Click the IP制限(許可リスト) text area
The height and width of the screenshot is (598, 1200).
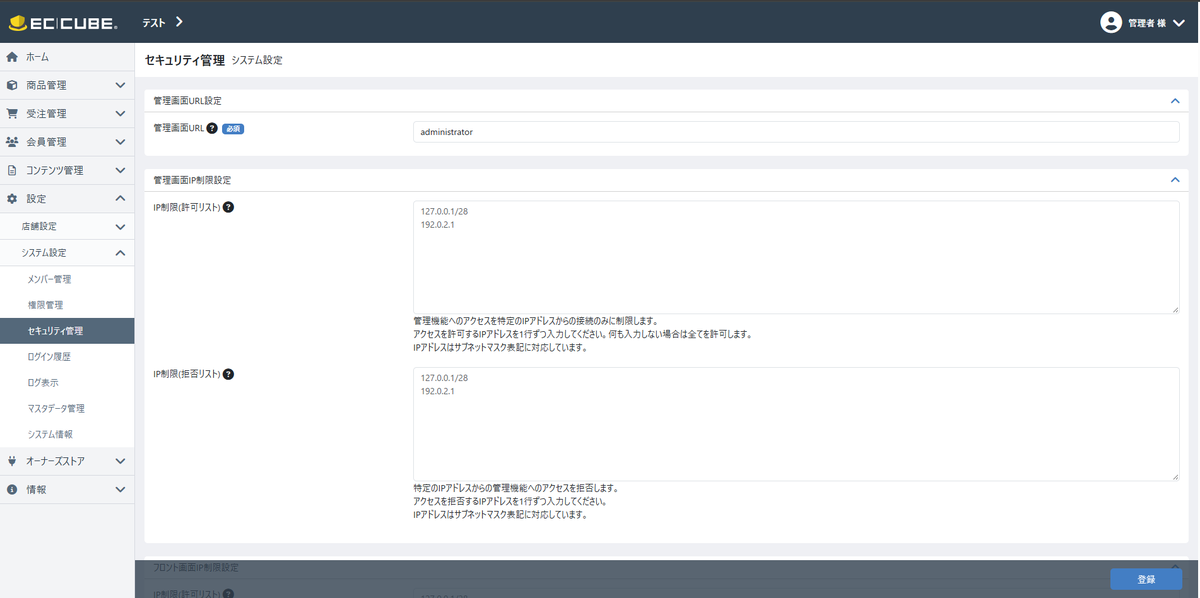(x=796, y=257)
